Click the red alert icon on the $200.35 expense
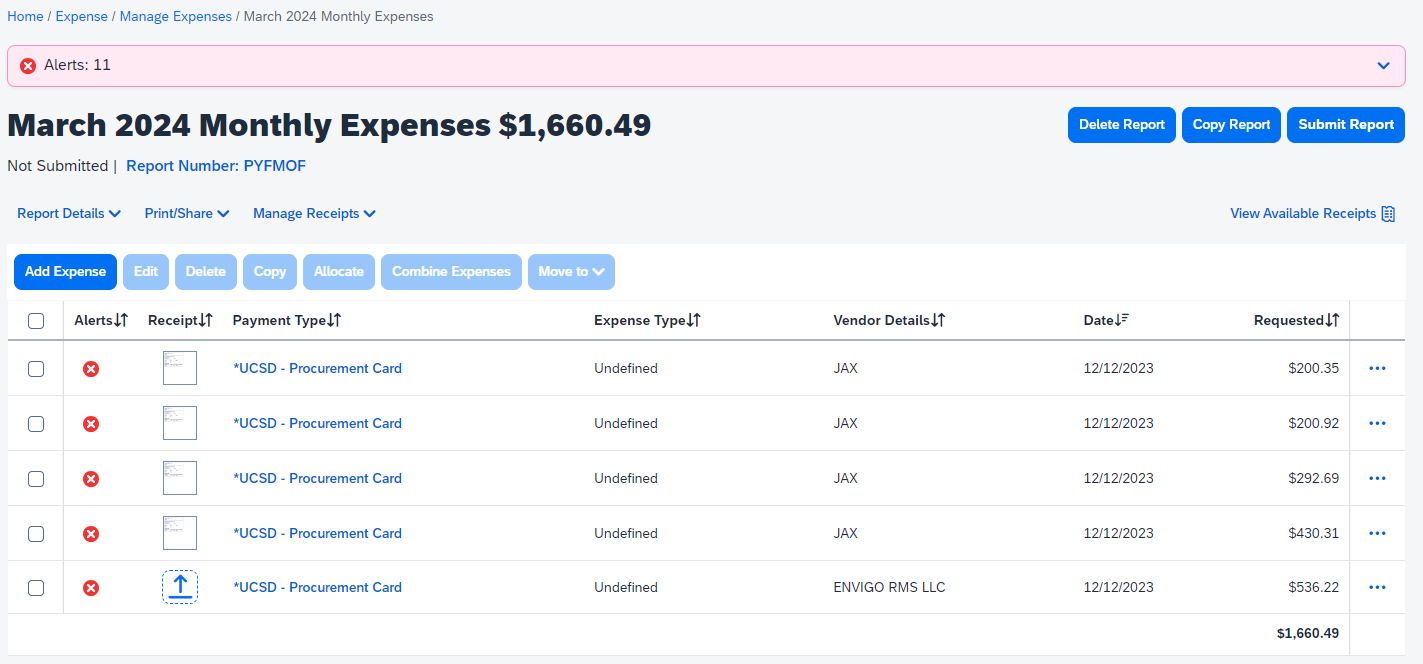 point(91,369)
